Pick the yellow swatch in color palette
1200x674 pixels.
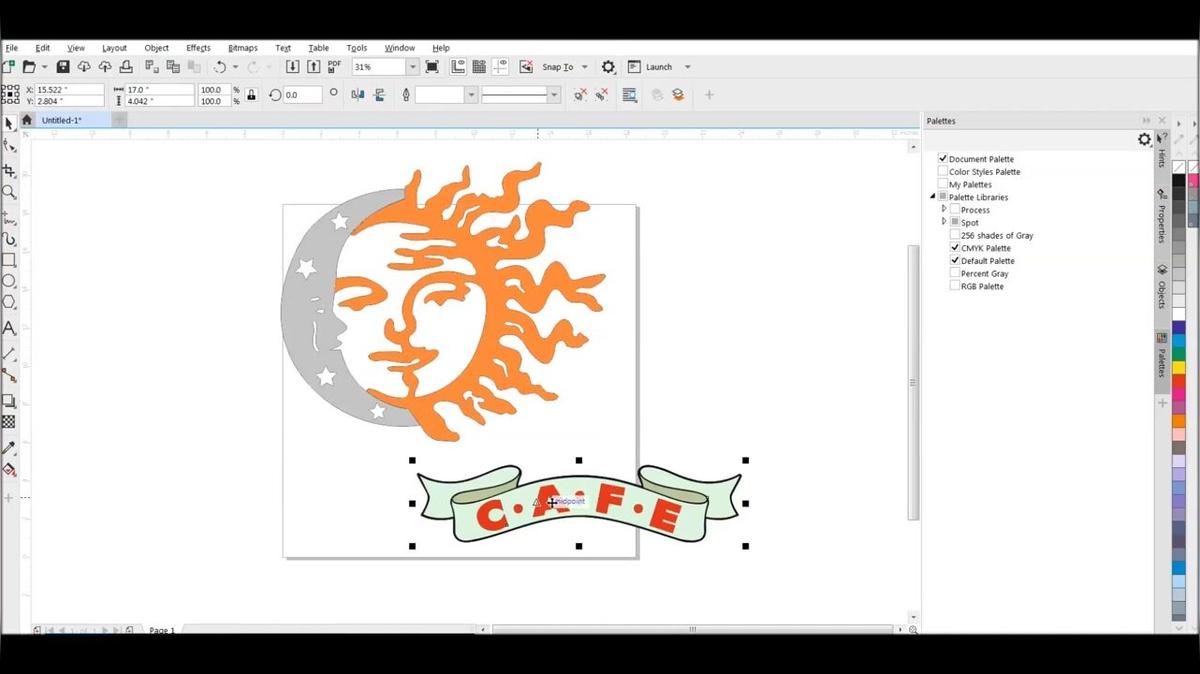1179,367
